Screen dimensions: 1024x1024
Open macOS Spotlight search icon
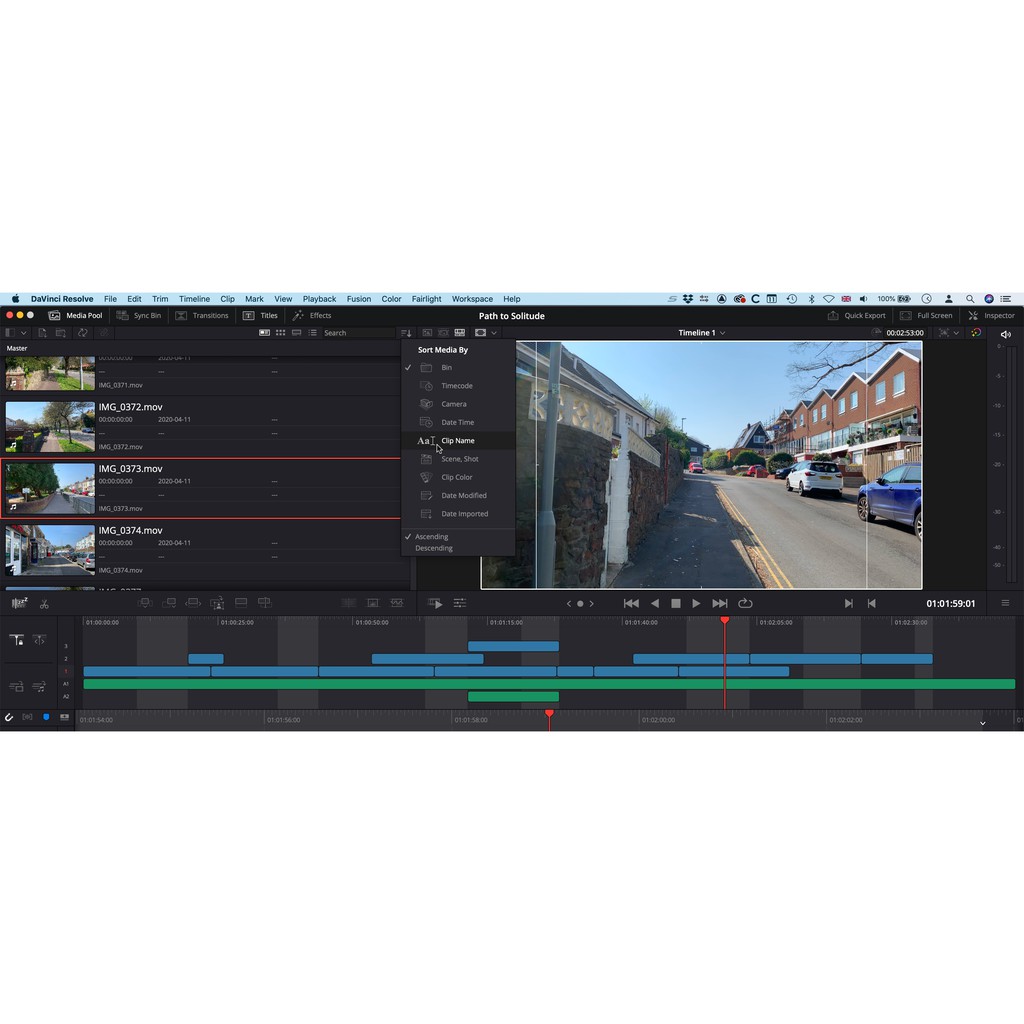pos(970,299)
